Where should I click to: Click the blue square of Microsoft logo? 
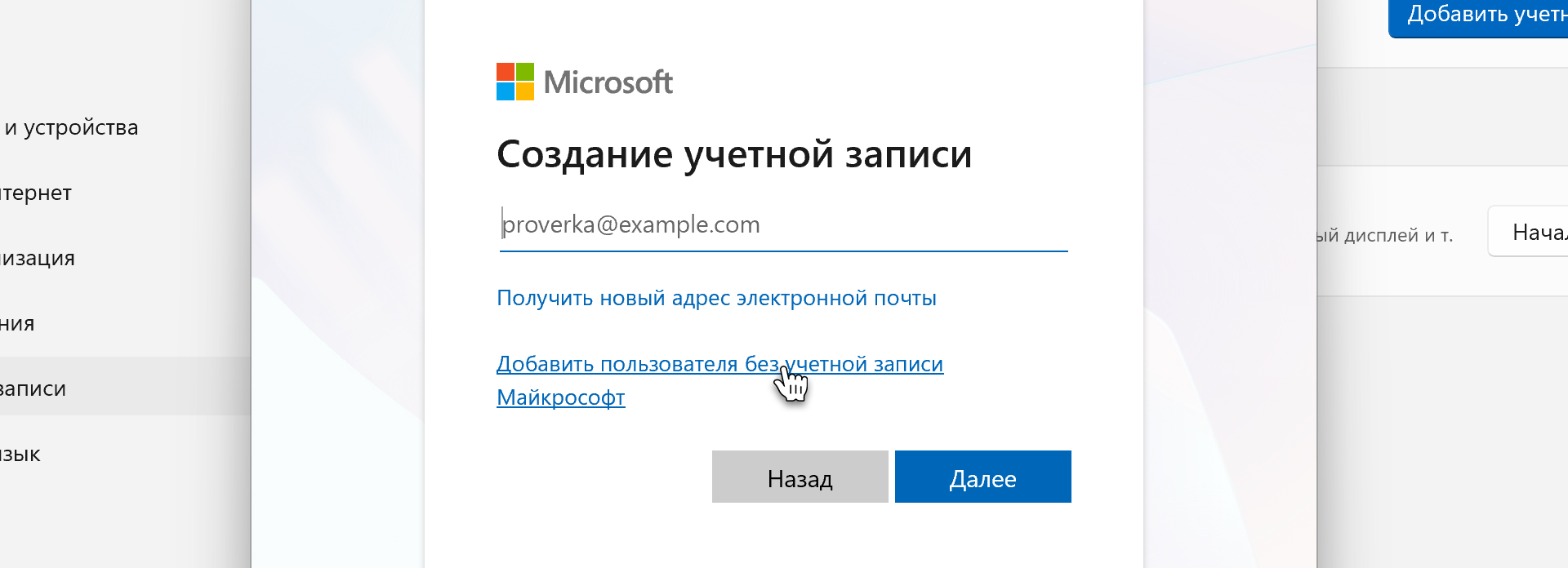(506, 91)
